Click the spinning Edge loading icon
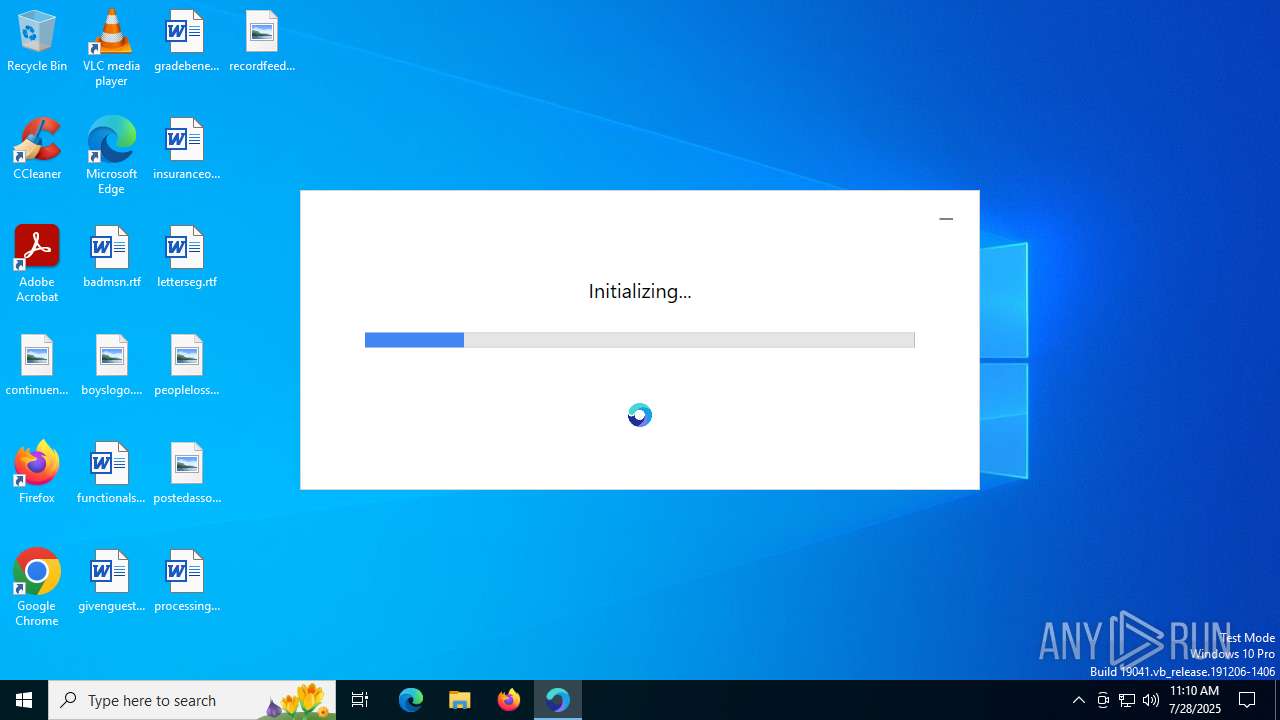 pos(640,415)
